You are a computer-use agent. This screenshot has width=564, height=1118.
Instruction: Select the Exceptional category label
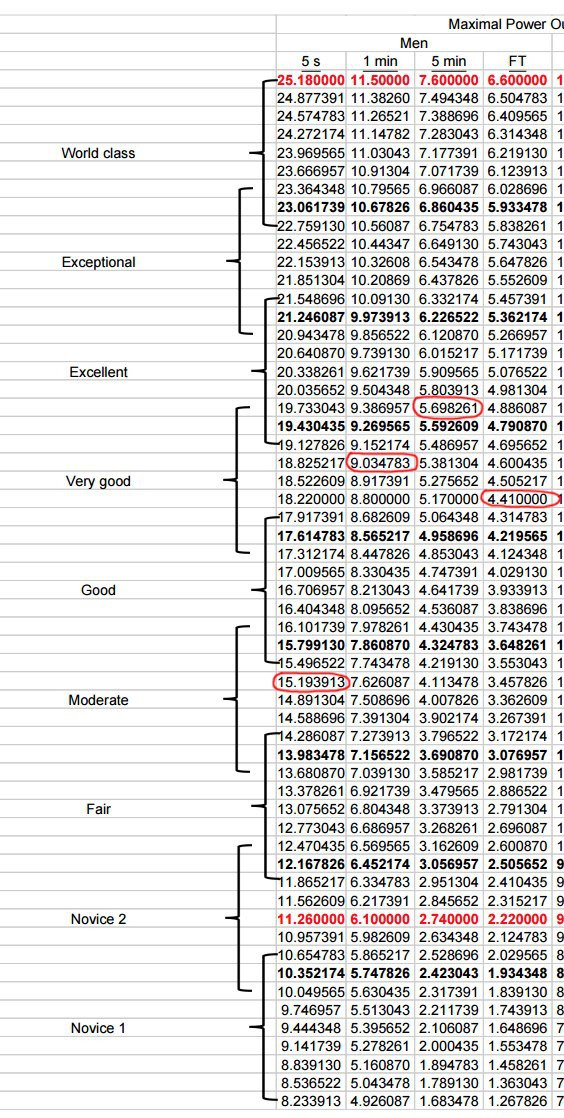[x=98, y=262]
